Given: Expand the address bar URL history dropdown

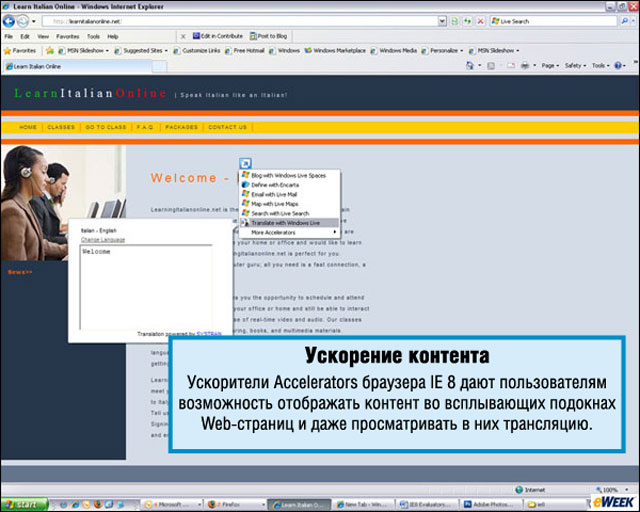Looking at the screenshot, I should click(x=442, y=21).
